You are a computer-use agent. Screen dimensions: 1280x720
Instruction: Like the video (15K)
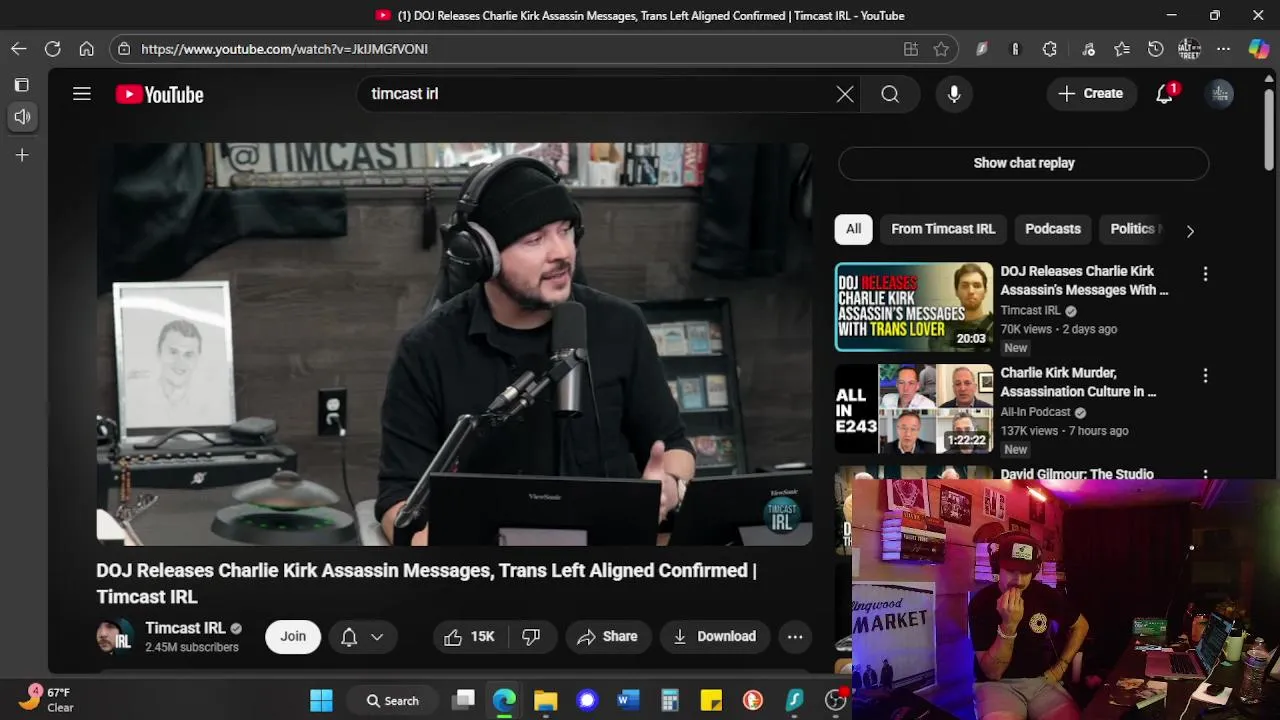pos(471,637)
